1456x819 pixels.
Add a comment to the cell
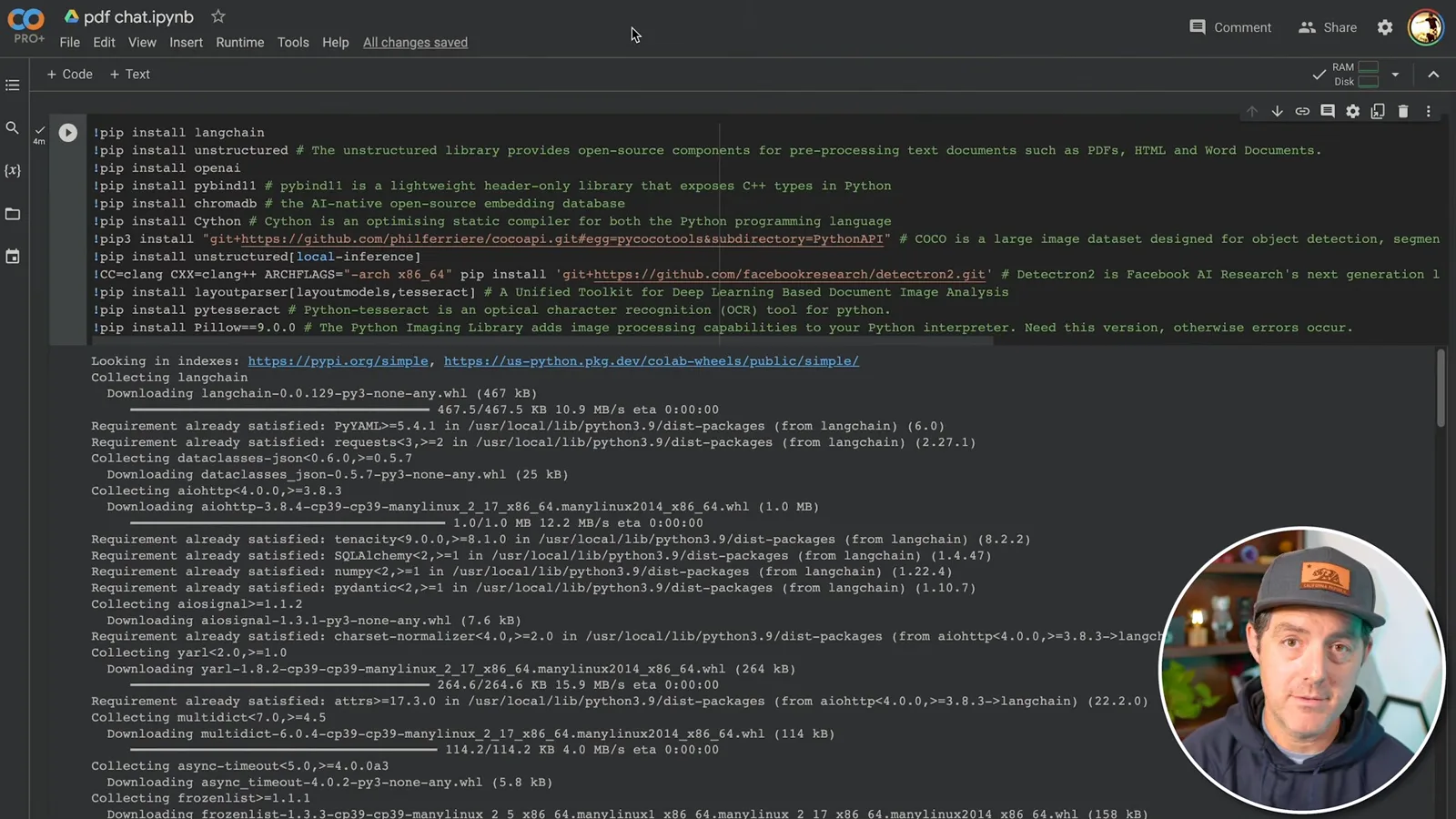coord(1328,111)
